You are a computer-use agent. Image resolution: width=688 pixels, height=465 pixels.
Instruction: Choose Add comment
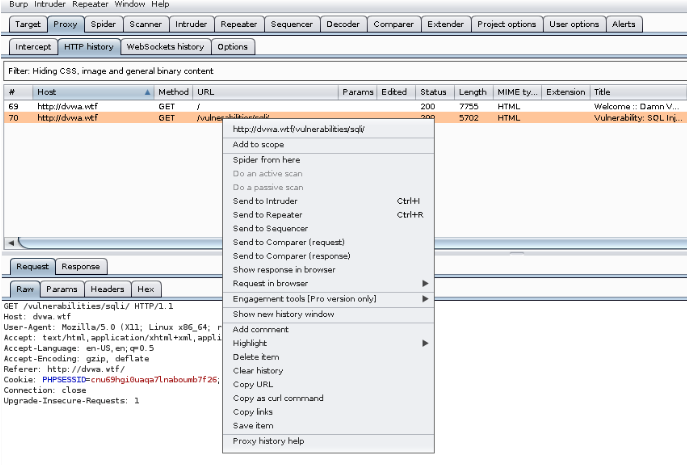pos(329,329)
